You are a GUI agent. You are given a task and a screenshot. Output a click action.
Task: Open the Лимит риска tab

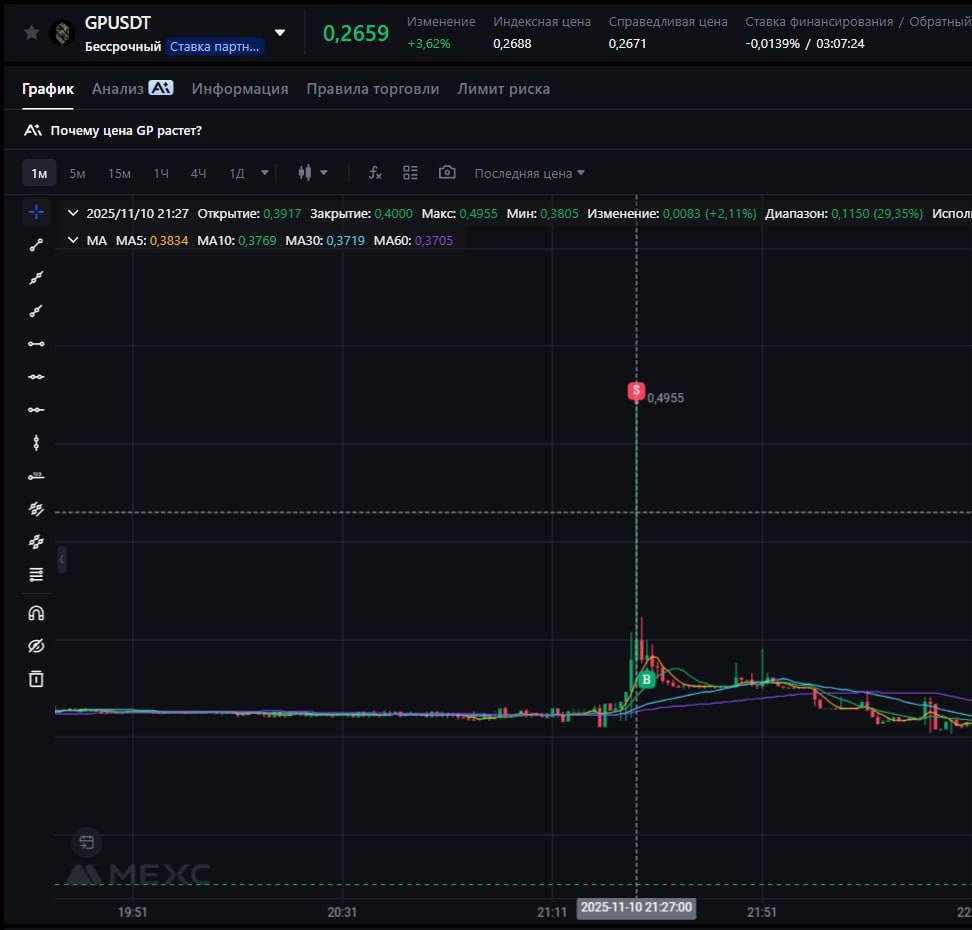[503, 89]
